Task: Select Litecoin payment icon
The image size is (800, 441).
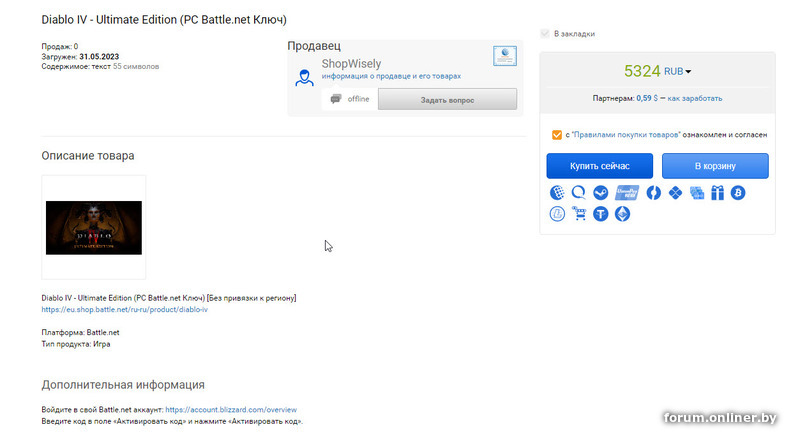Action: click(557, 214)
